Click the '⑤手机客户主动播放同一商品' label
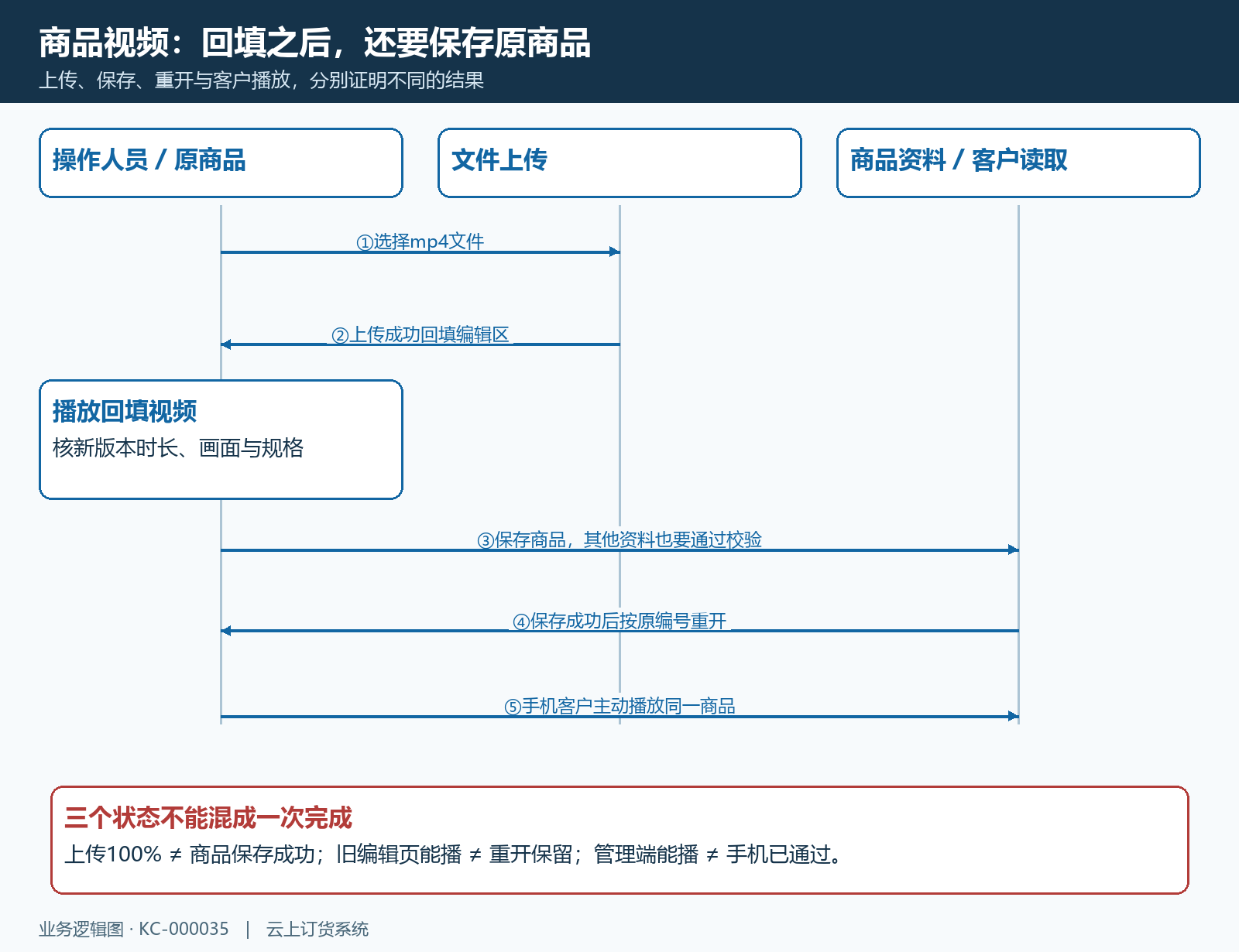The height and width of the screenshot is (952, 1239). [619, 706]
